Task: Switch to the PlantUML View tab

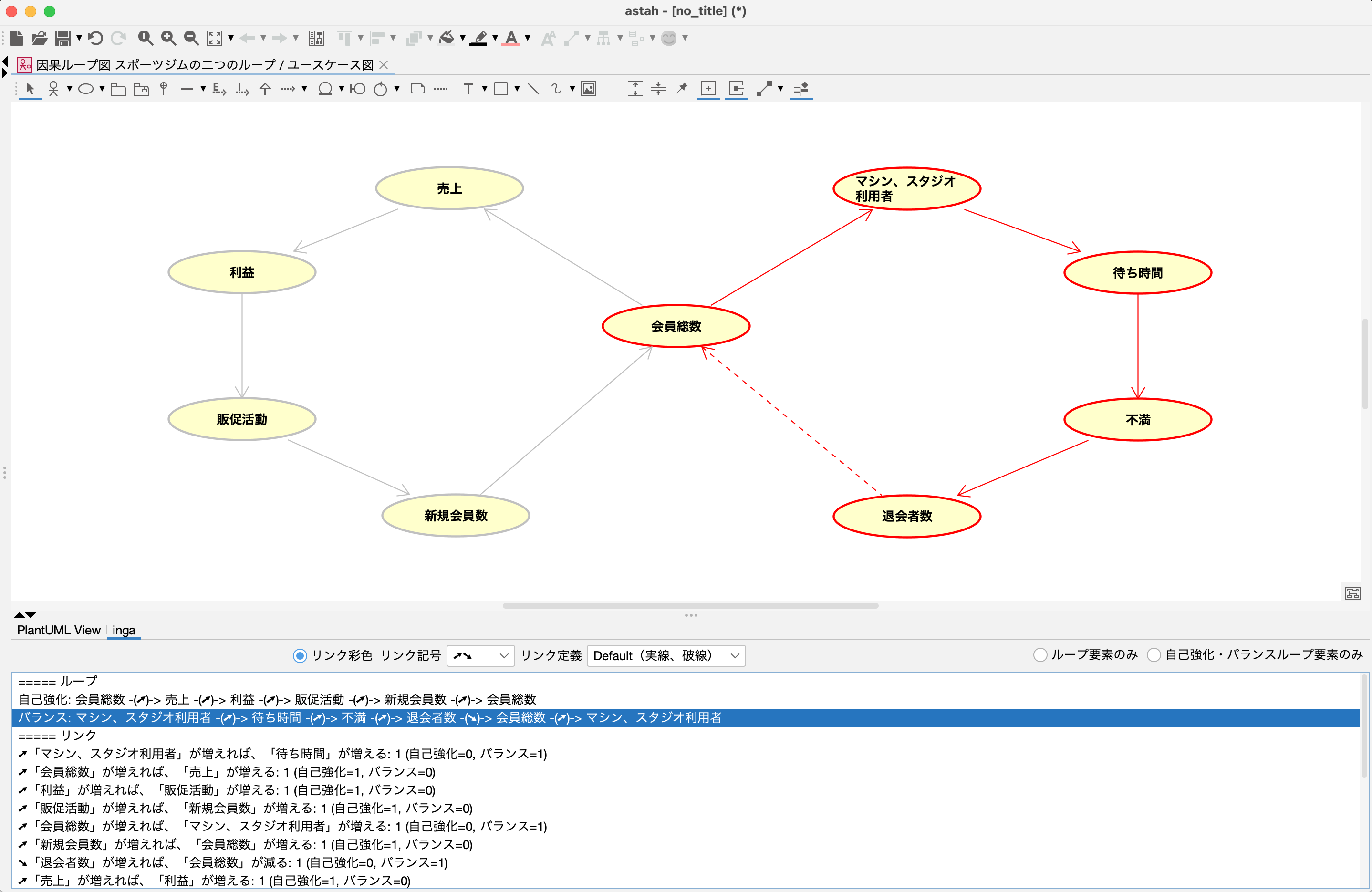Action: [x=58, y=630]
